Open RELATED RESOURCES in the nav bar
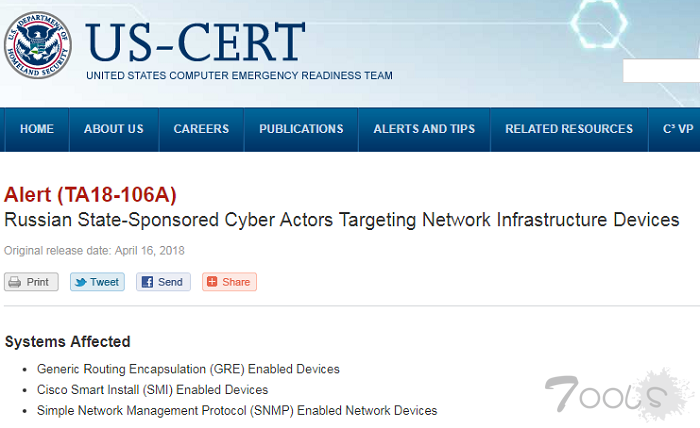Image resolution: width=700 pixels, height=428 pixels. 569,129
